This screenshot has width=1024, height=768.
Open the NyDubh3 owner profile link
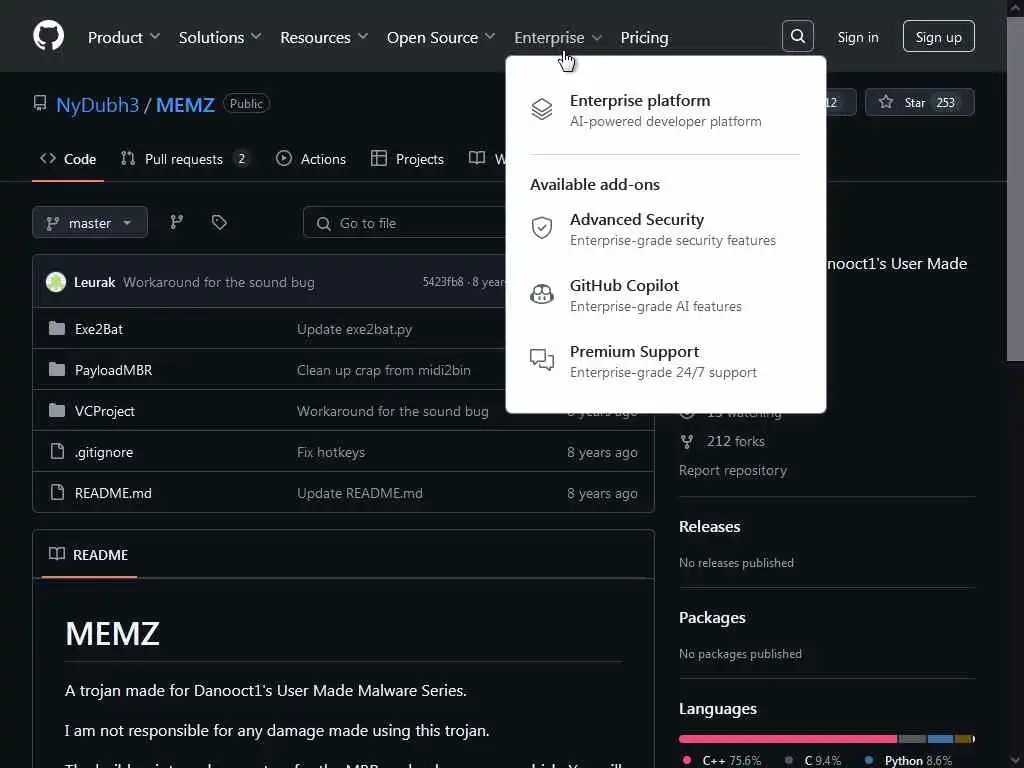click(97, 104)
